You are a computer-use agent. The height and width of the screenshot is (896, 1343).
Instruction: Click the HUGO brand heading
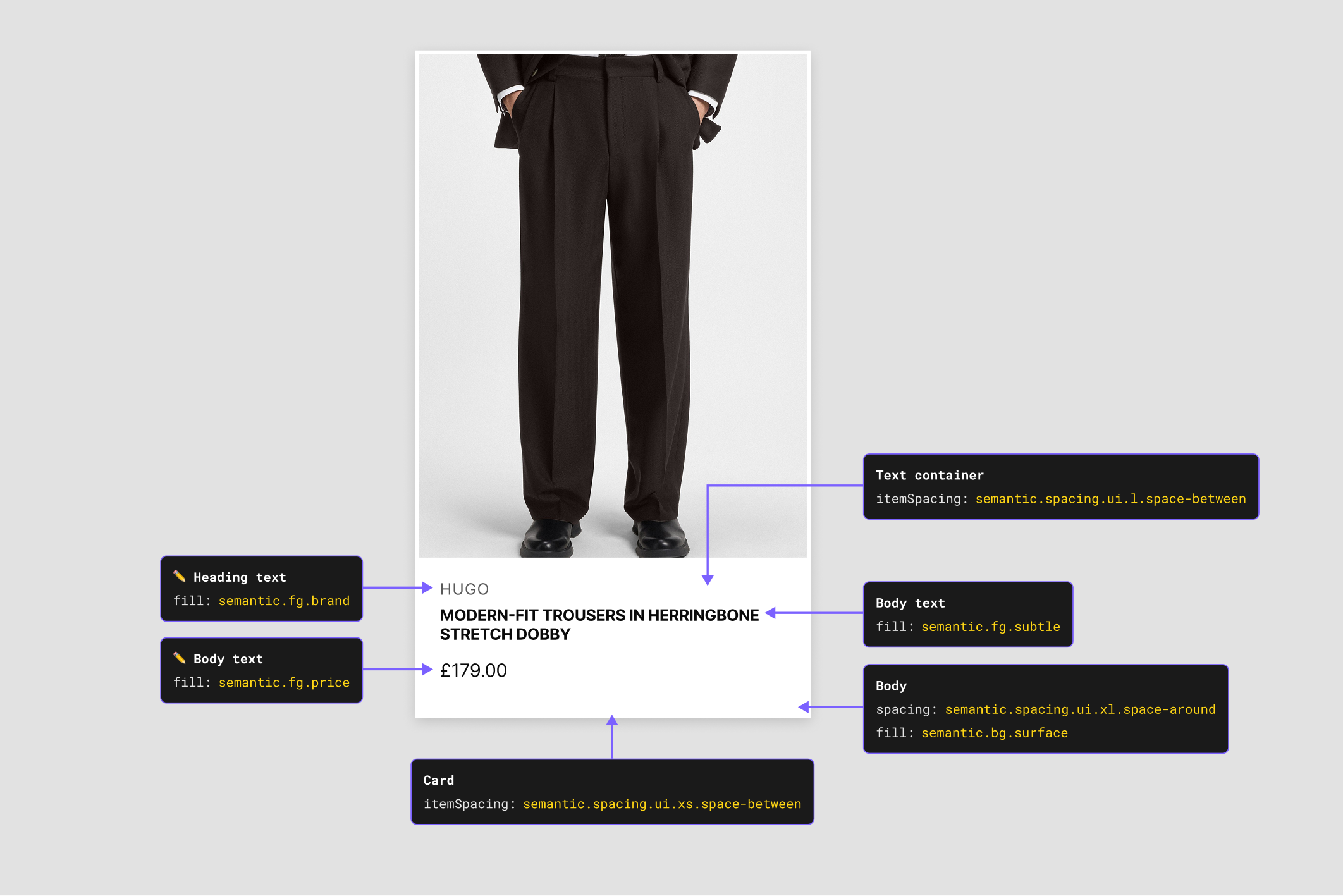(x=464, y=589)
